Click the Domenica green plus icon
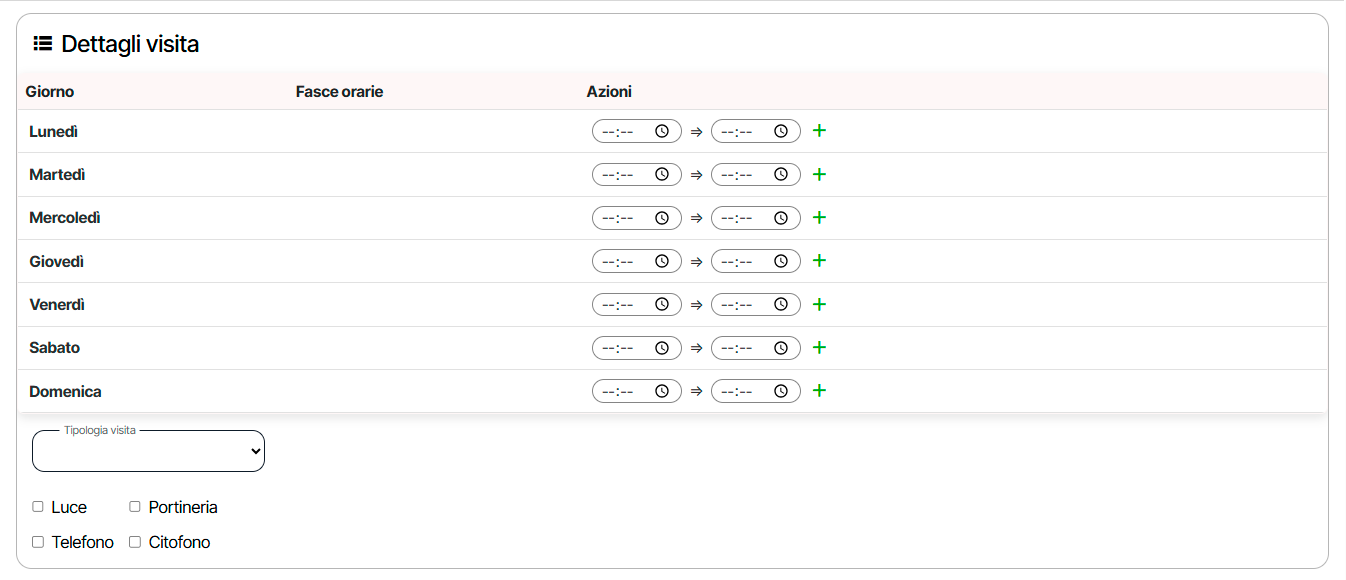Image resolution: width=1346 pixels, height=580 pixels. [819, 391]
